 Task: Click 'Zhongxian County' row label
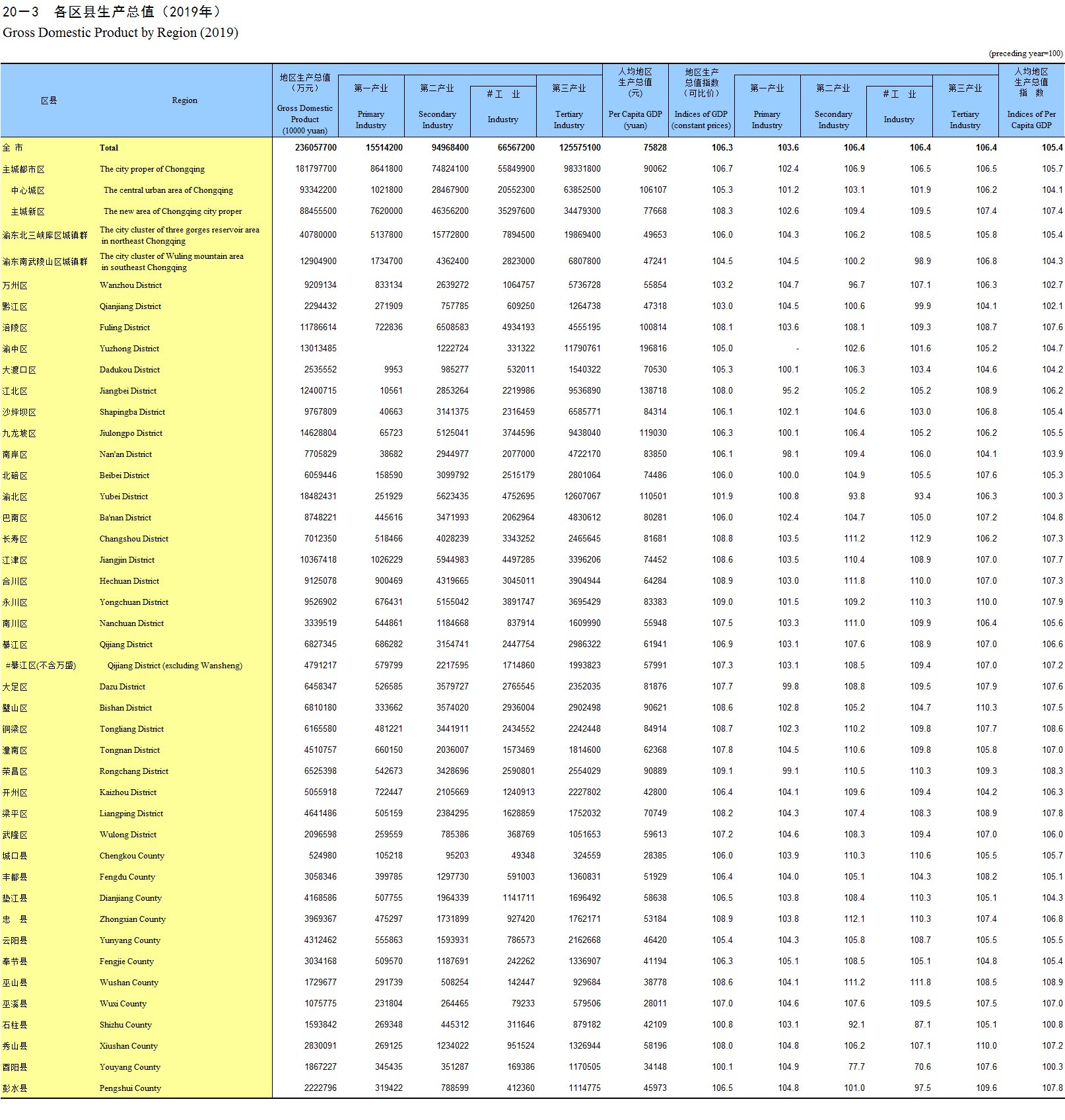click(x=133, y=919)
